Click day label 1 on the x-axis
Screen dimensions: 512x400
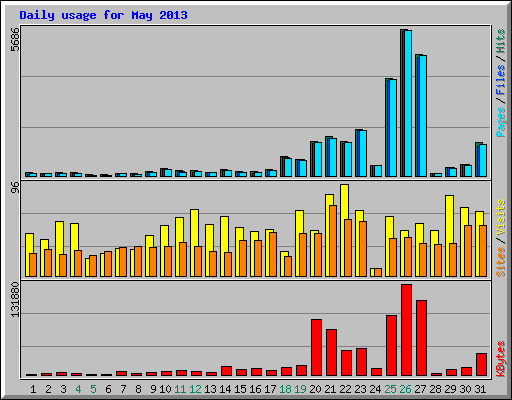(x=33, y=389)
